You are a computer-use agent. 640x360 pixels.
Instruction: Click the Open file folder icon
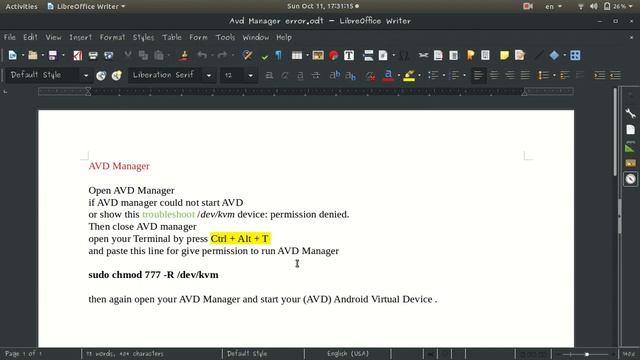pyautogui.click(x=33, y=55)
